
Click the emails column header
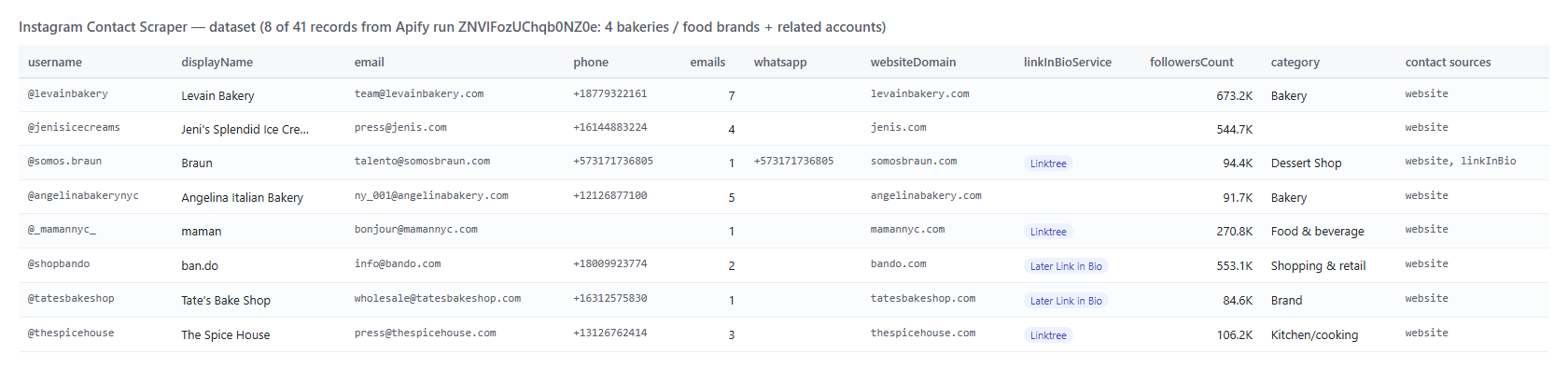(x=707, y=63)
